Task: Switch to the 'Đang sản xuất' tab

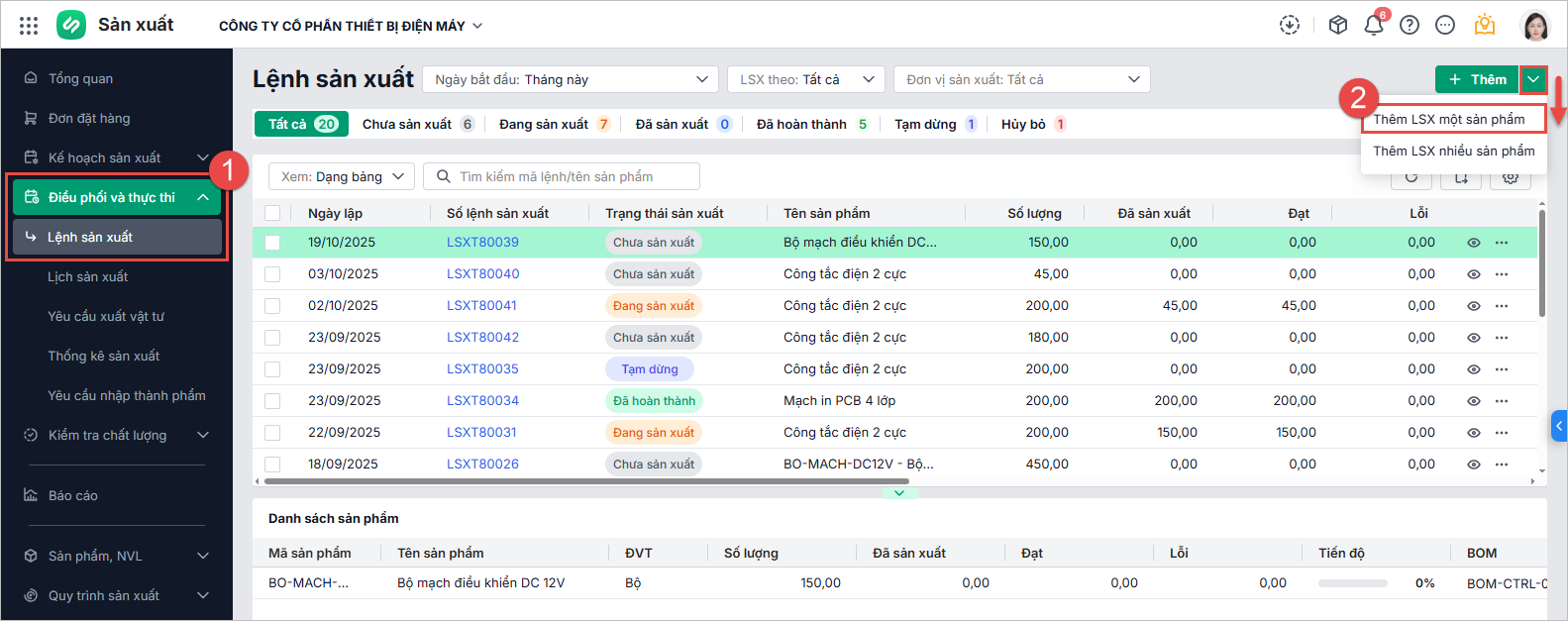Action: point(544,124)
